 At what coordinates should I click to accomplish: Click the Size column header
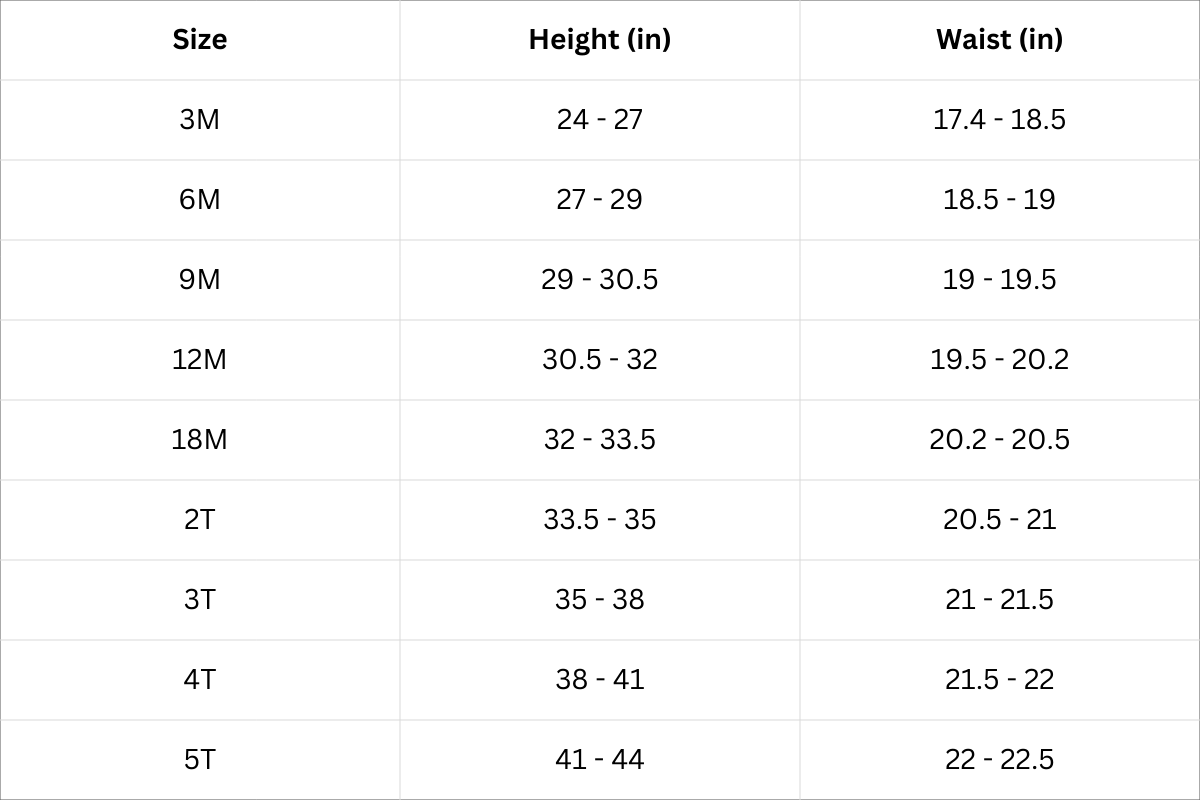200,40
